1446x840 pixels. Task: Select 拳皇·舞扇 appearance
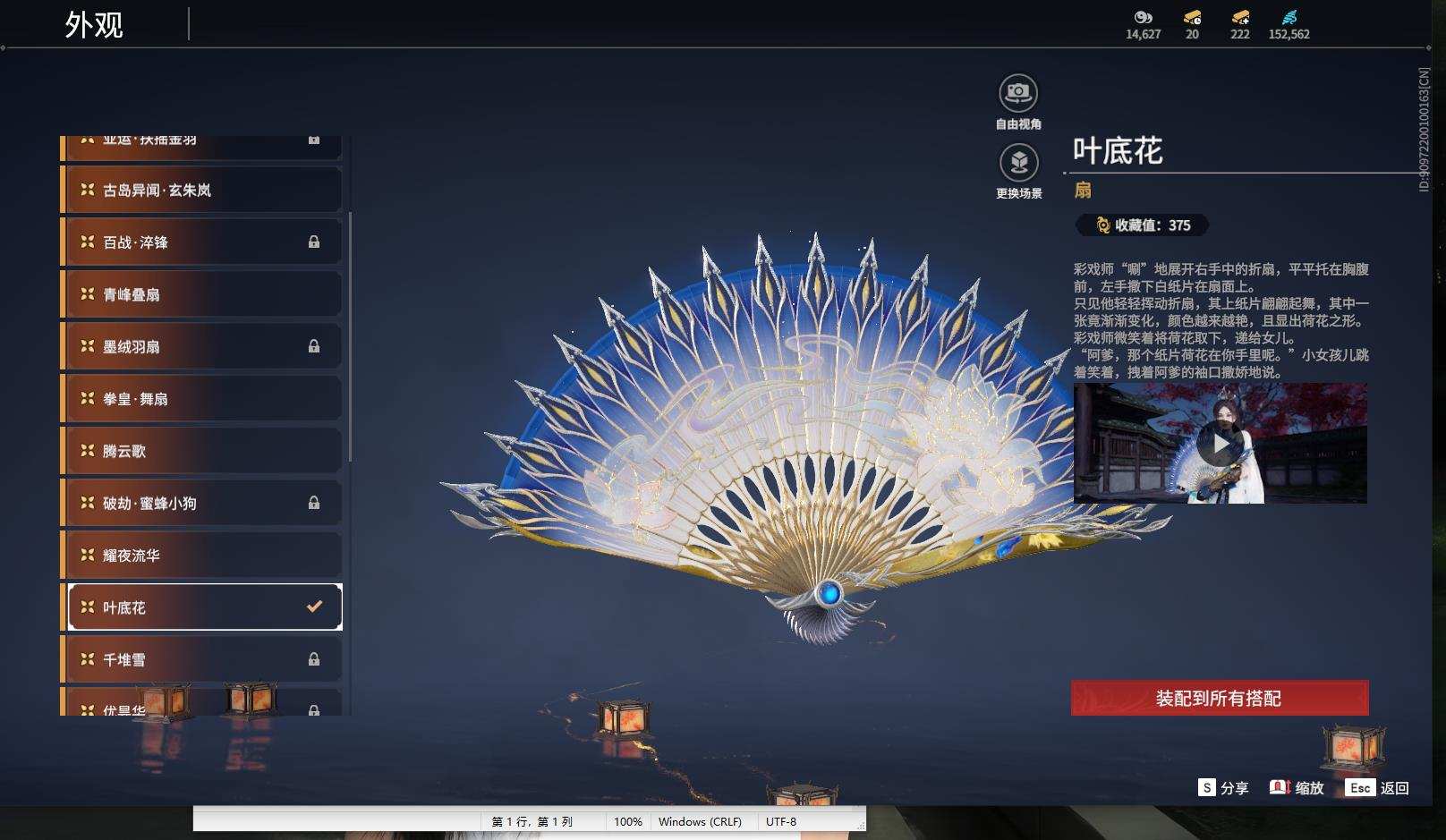click(201, 399)
